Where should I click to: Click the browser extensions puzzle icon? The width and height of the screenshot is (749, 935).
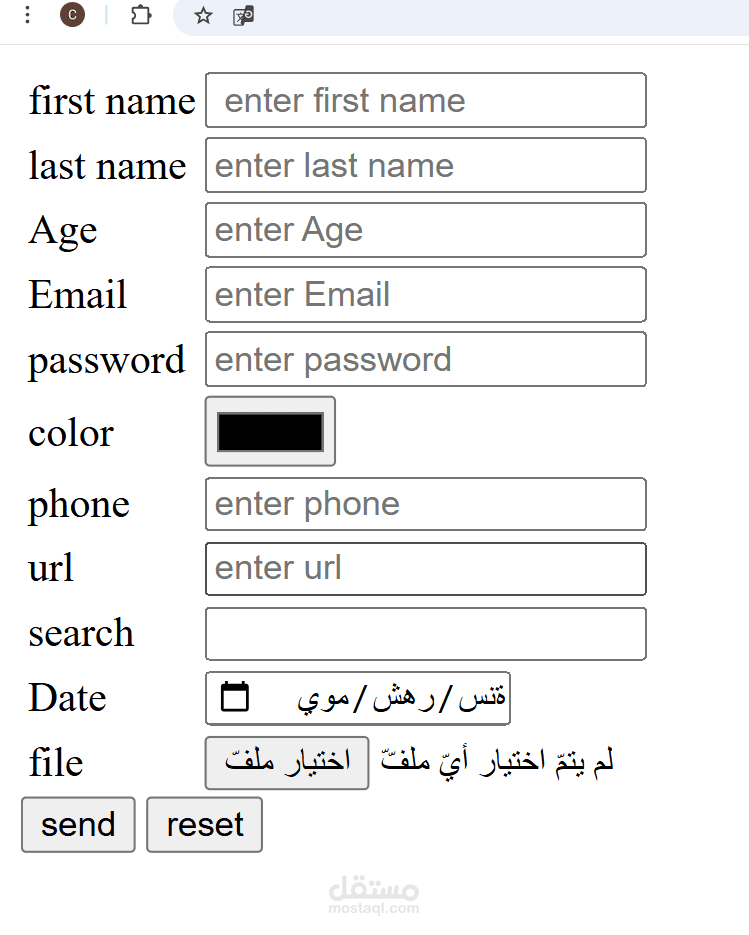click(x=141, y=16)
